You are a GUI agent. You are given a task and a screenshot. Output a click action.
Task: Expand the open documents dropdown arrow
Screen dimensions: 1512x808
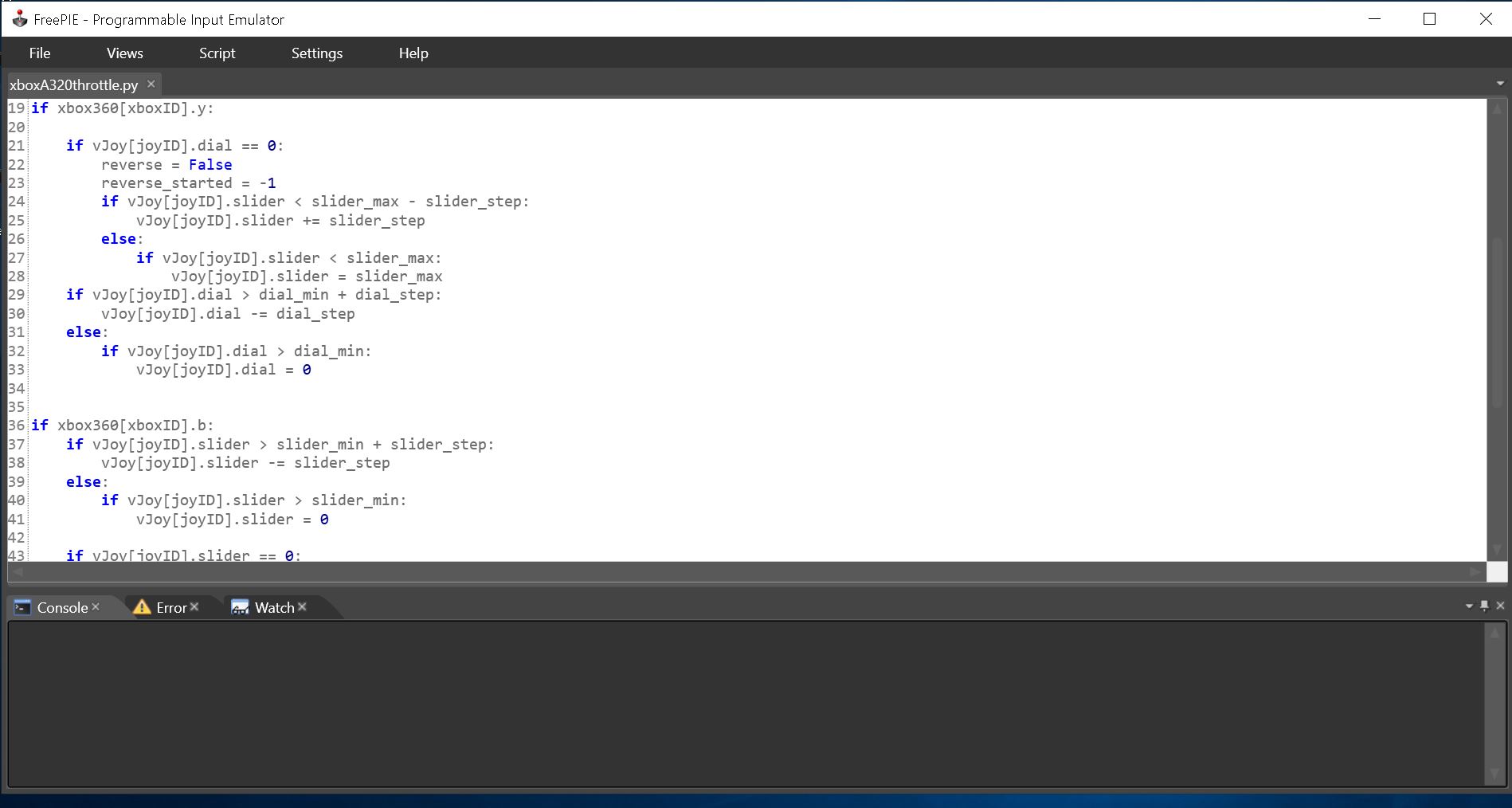1500,84
